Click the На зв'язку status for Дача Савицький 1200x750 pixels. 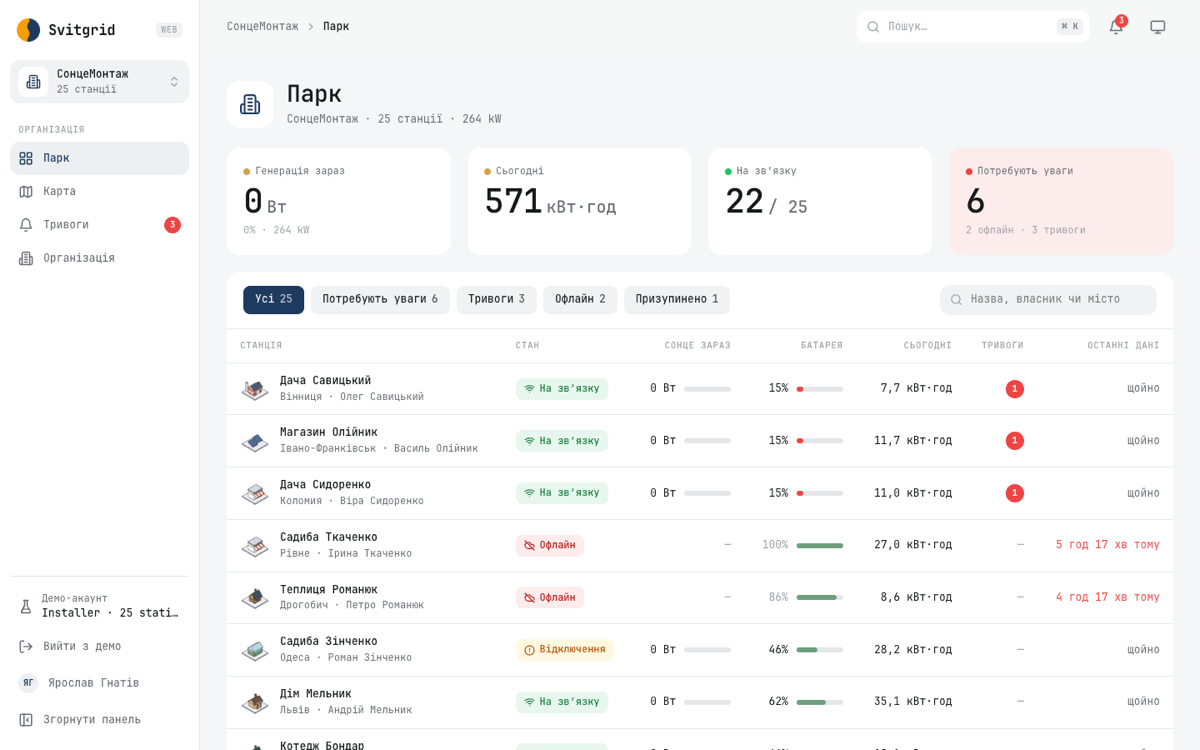[562, 389]
